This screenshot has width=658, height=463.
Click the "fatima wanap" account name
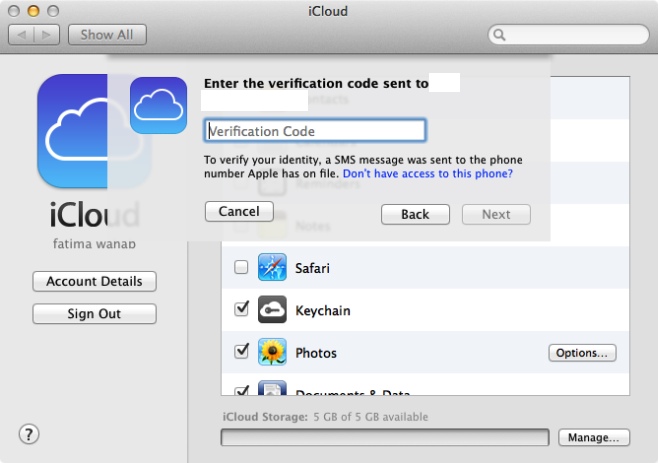click(x=94, y=243)
